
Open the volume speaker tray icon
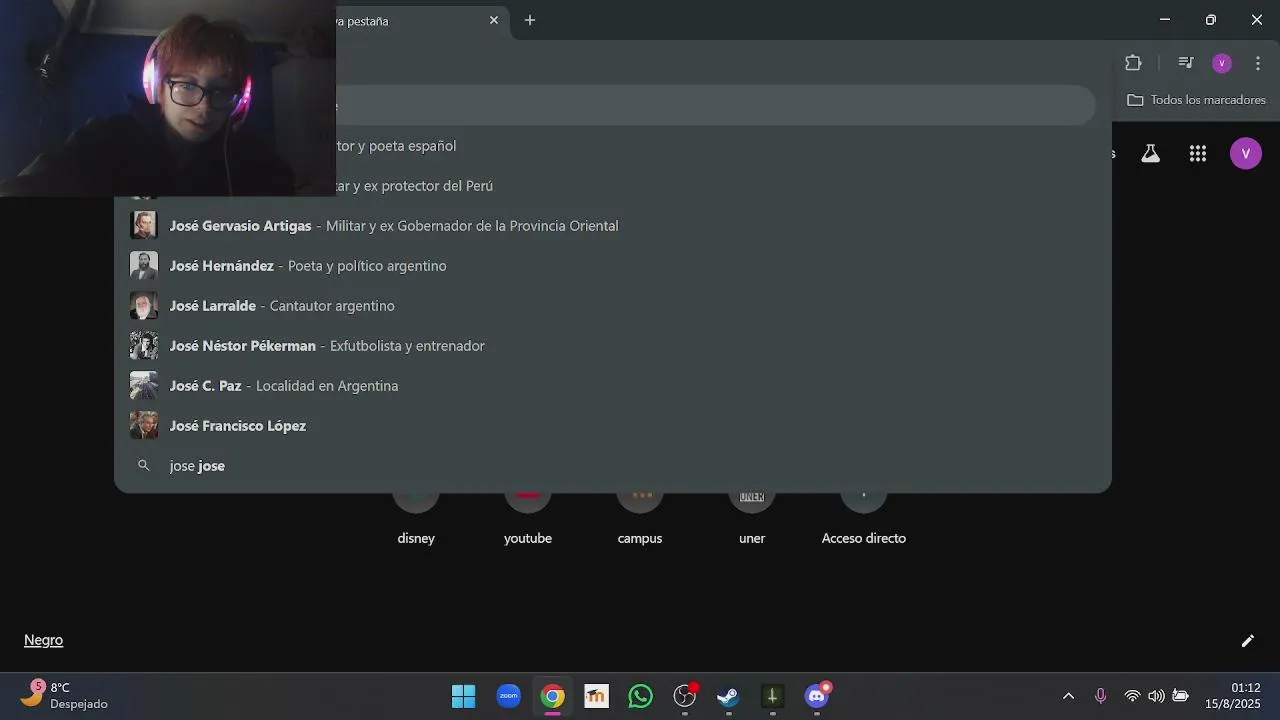(1156, 696)
